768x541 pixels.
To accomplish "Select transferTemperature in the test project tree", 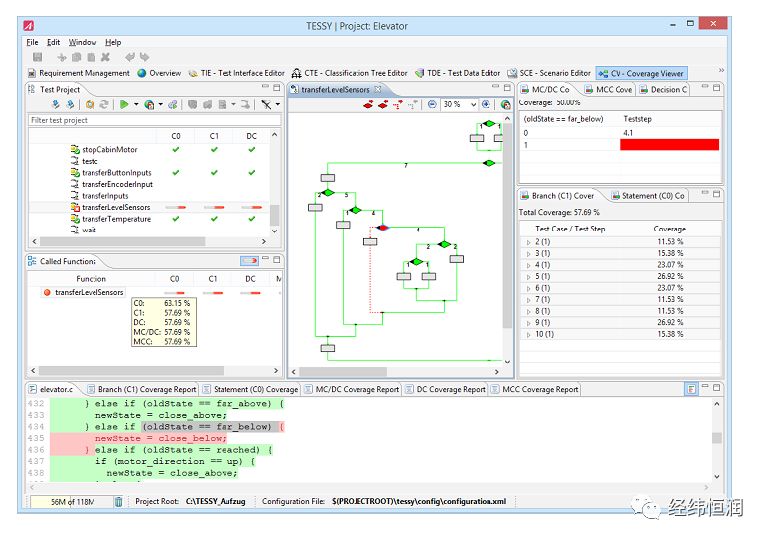I will tap(116, 219).
